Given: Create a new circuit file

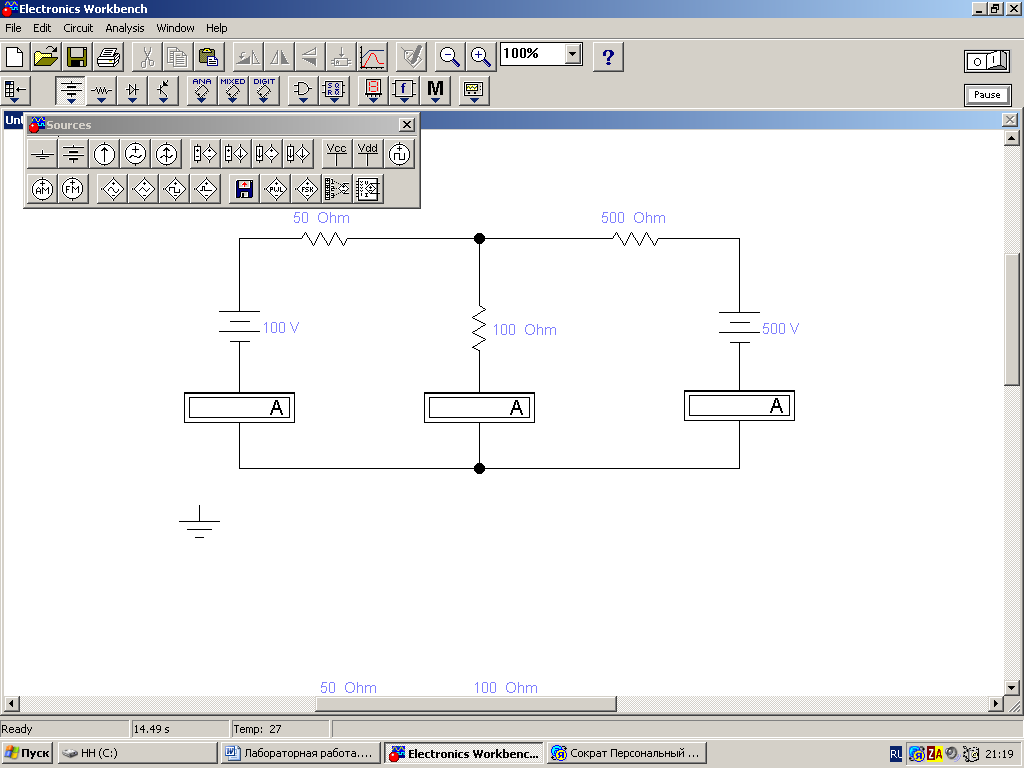Looking at the screenshot, I should coord(15,57).
